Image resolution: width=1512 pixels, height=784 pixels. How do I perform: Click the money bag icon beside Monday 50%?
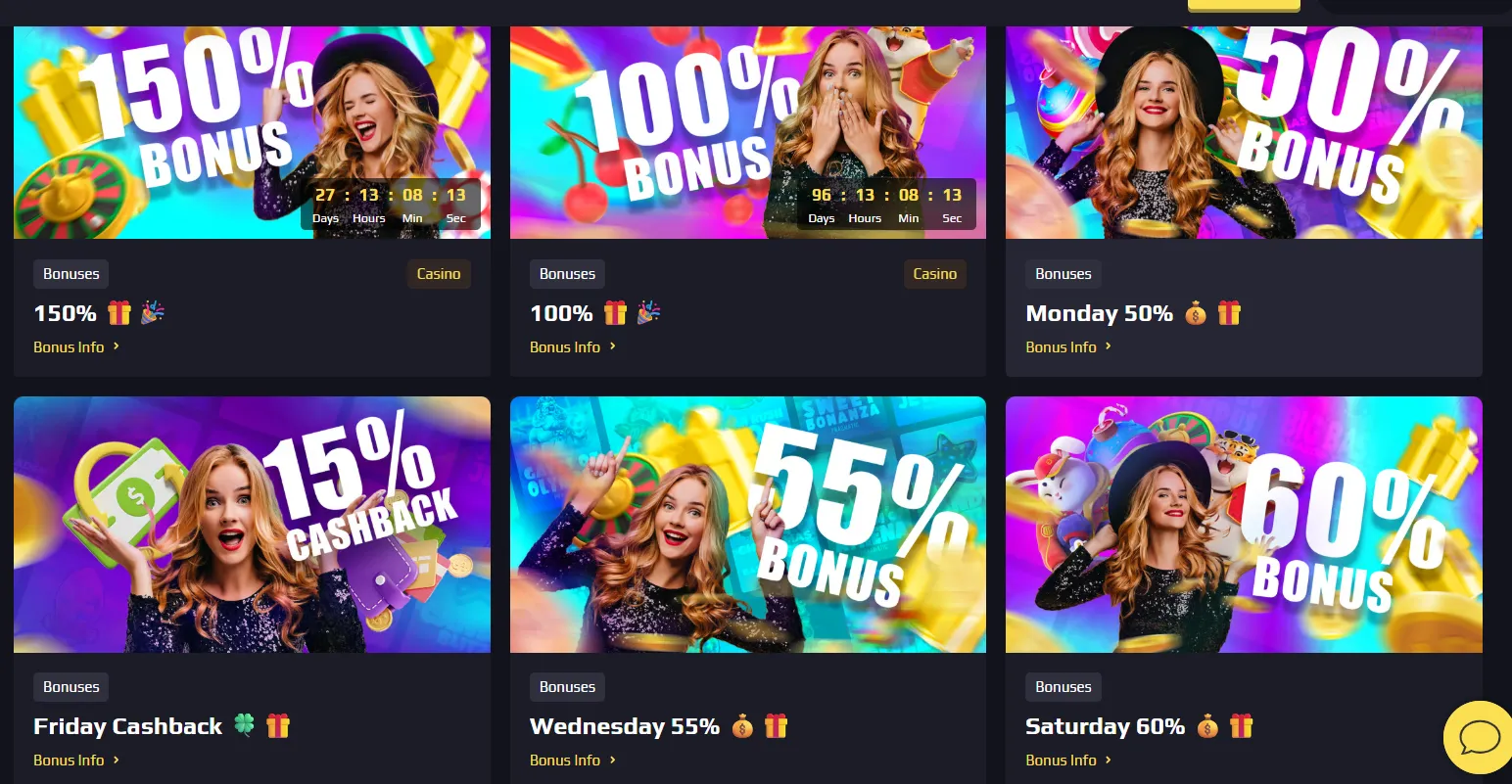pos(1196,313)
